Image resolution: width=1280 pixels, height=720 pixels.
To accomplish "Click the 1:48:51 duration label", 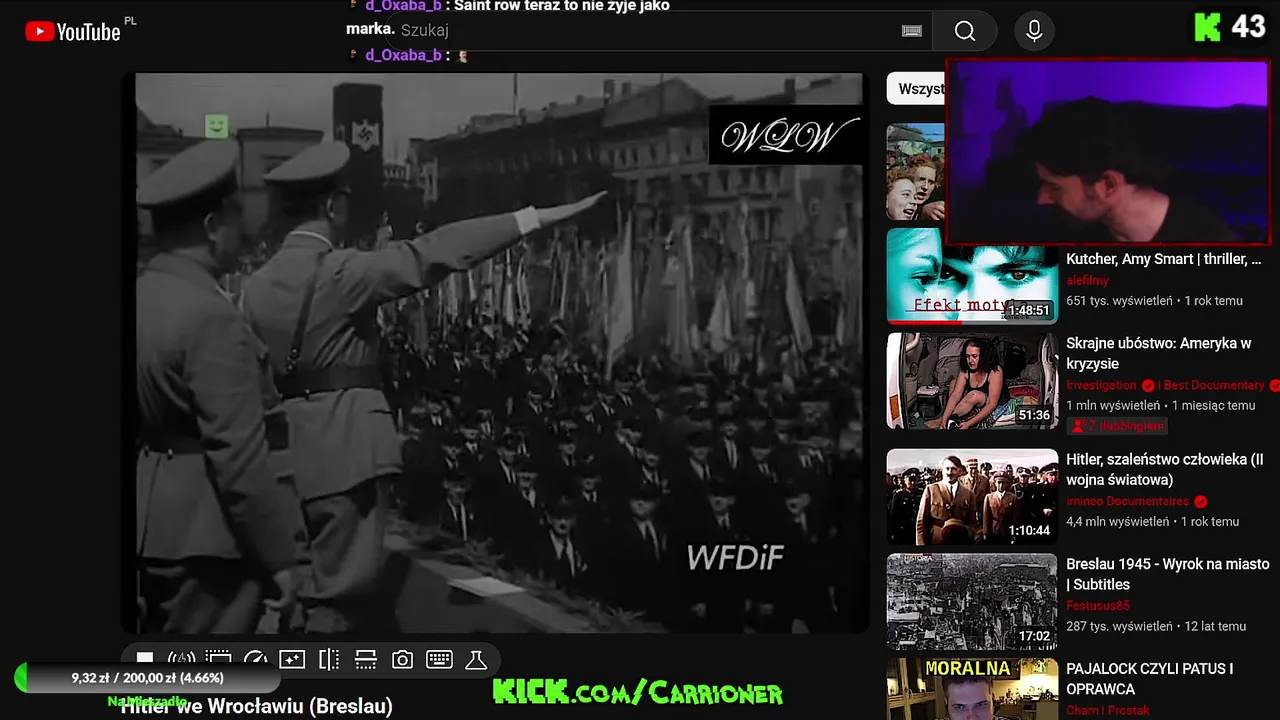I will [1028, 310].
